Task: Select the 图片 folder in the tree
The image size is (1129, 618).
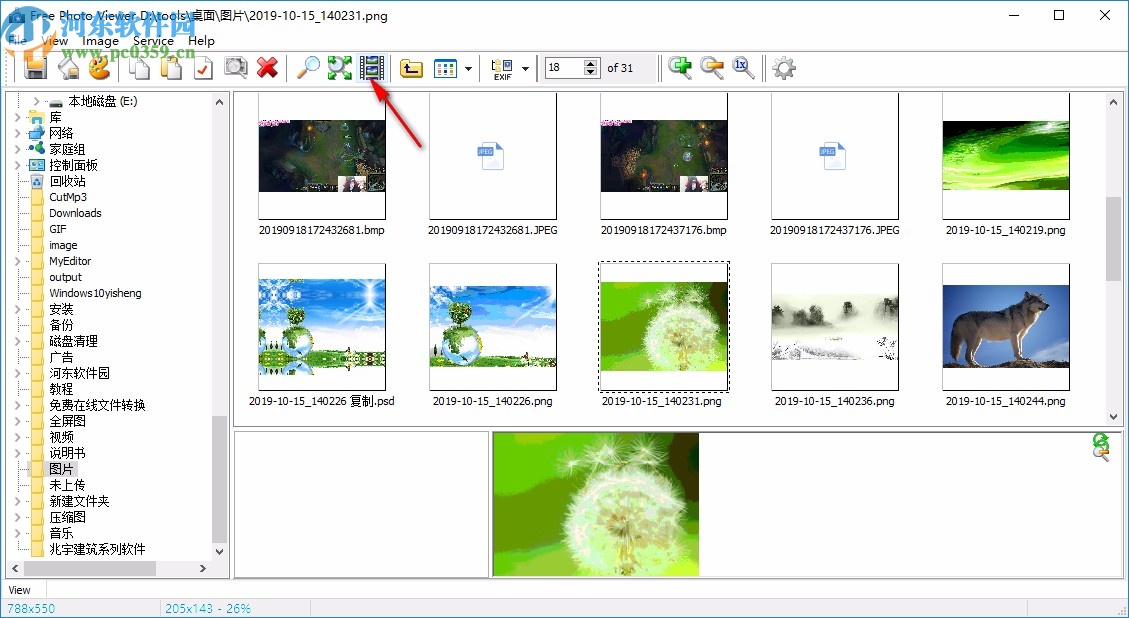Action: (60, 469)
